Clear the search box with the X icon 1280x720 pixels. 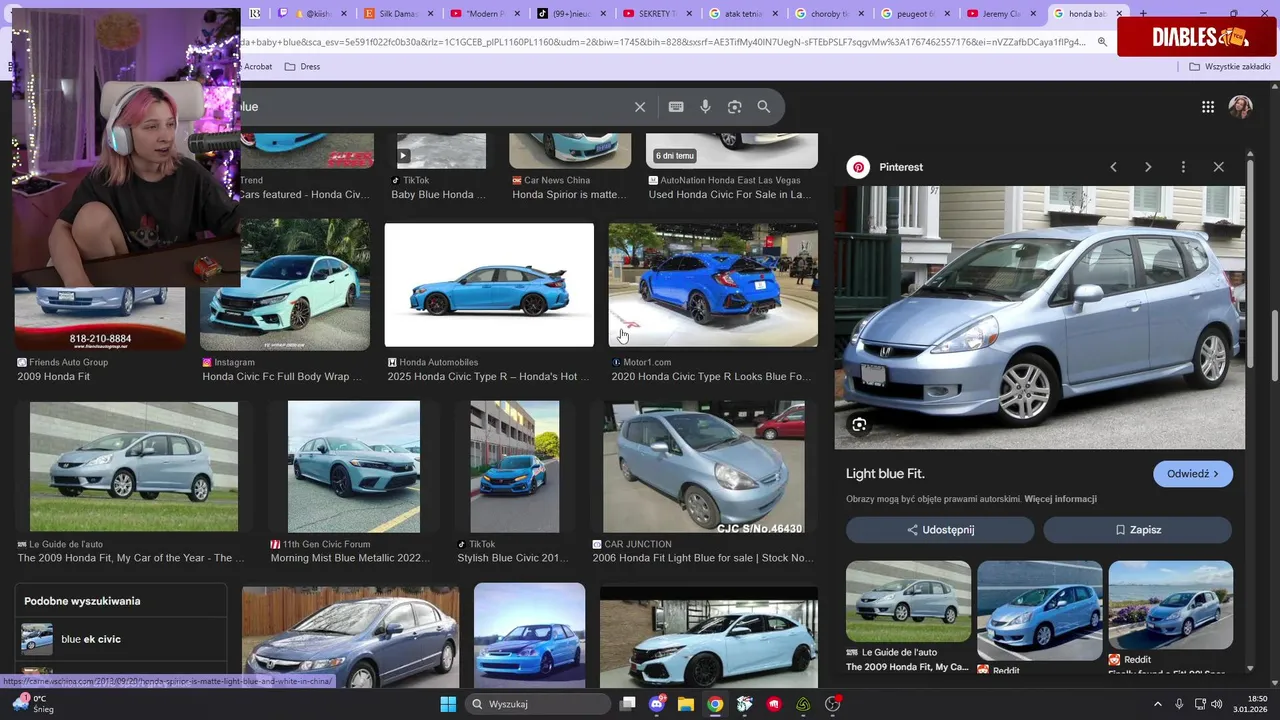tap(640, 107)
